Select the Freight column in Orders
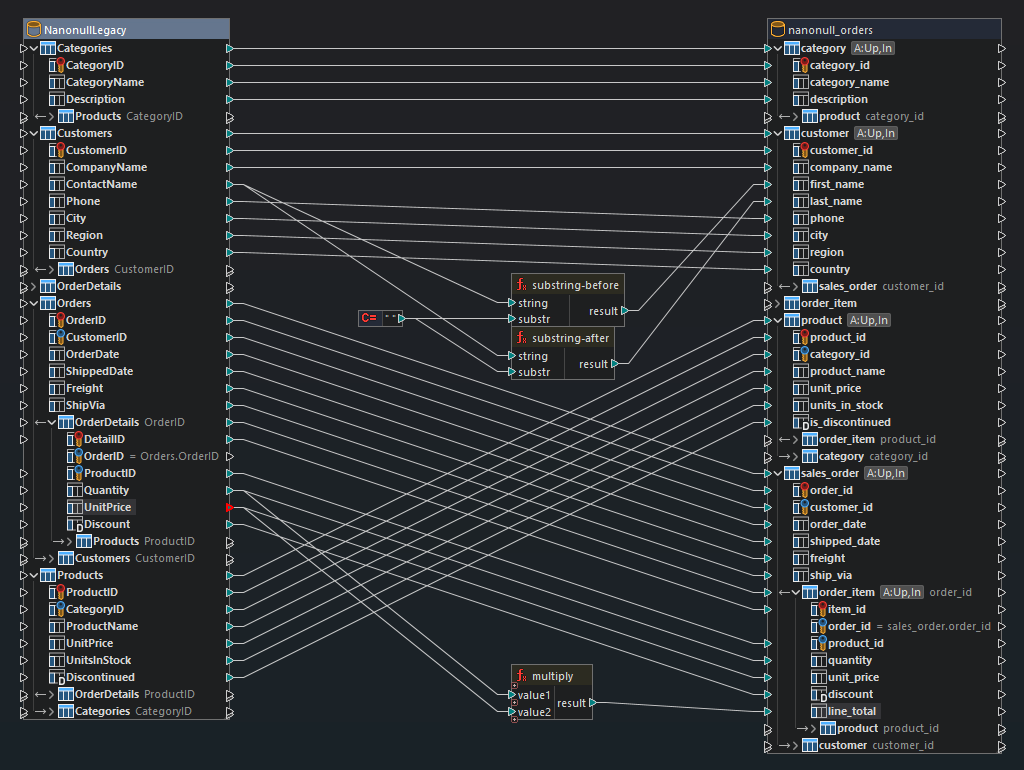Viewport: 1024px width, 770px height. (x=76, y=388)
